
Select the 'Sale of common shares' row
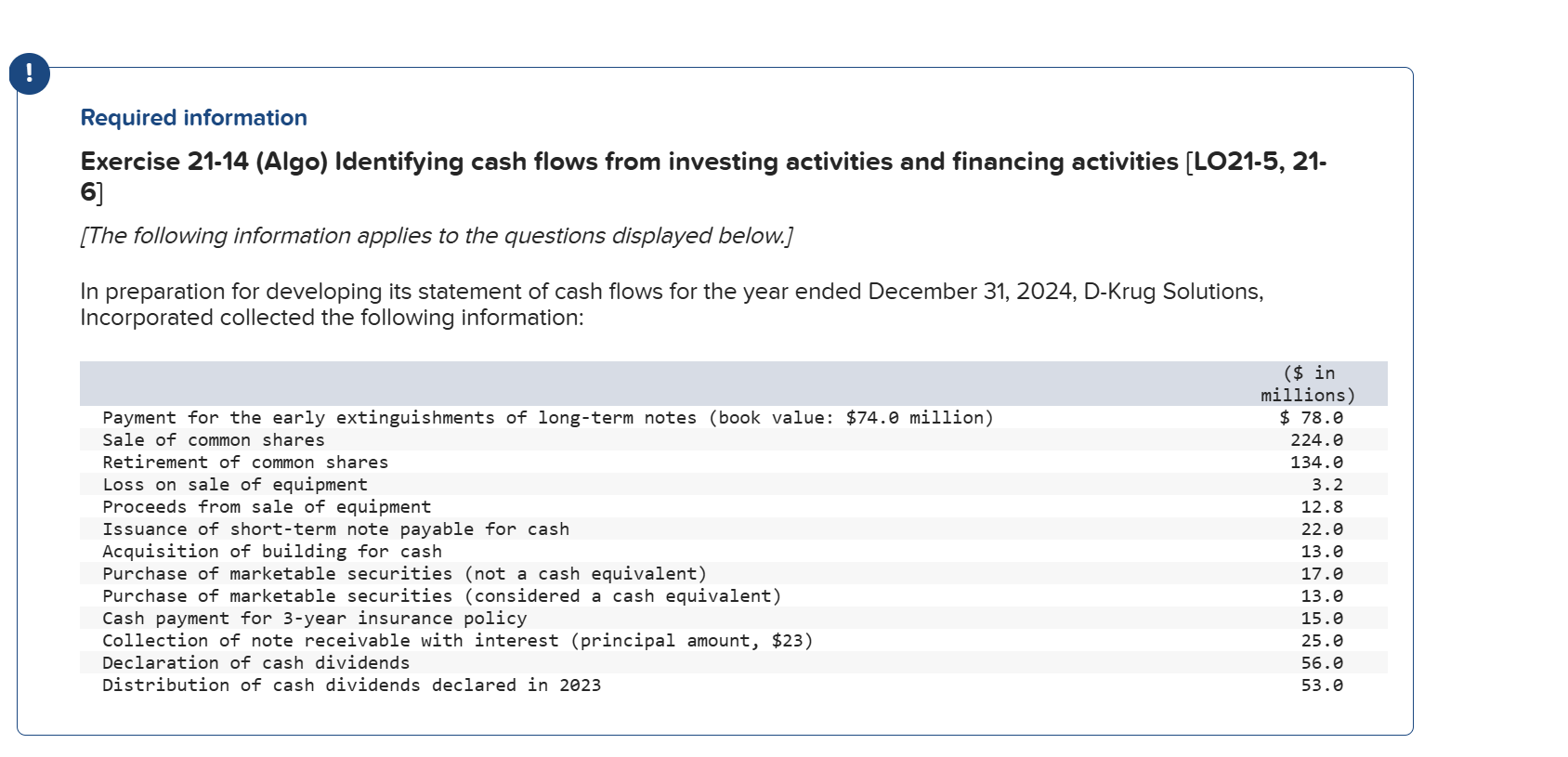(x=214, y=440)
